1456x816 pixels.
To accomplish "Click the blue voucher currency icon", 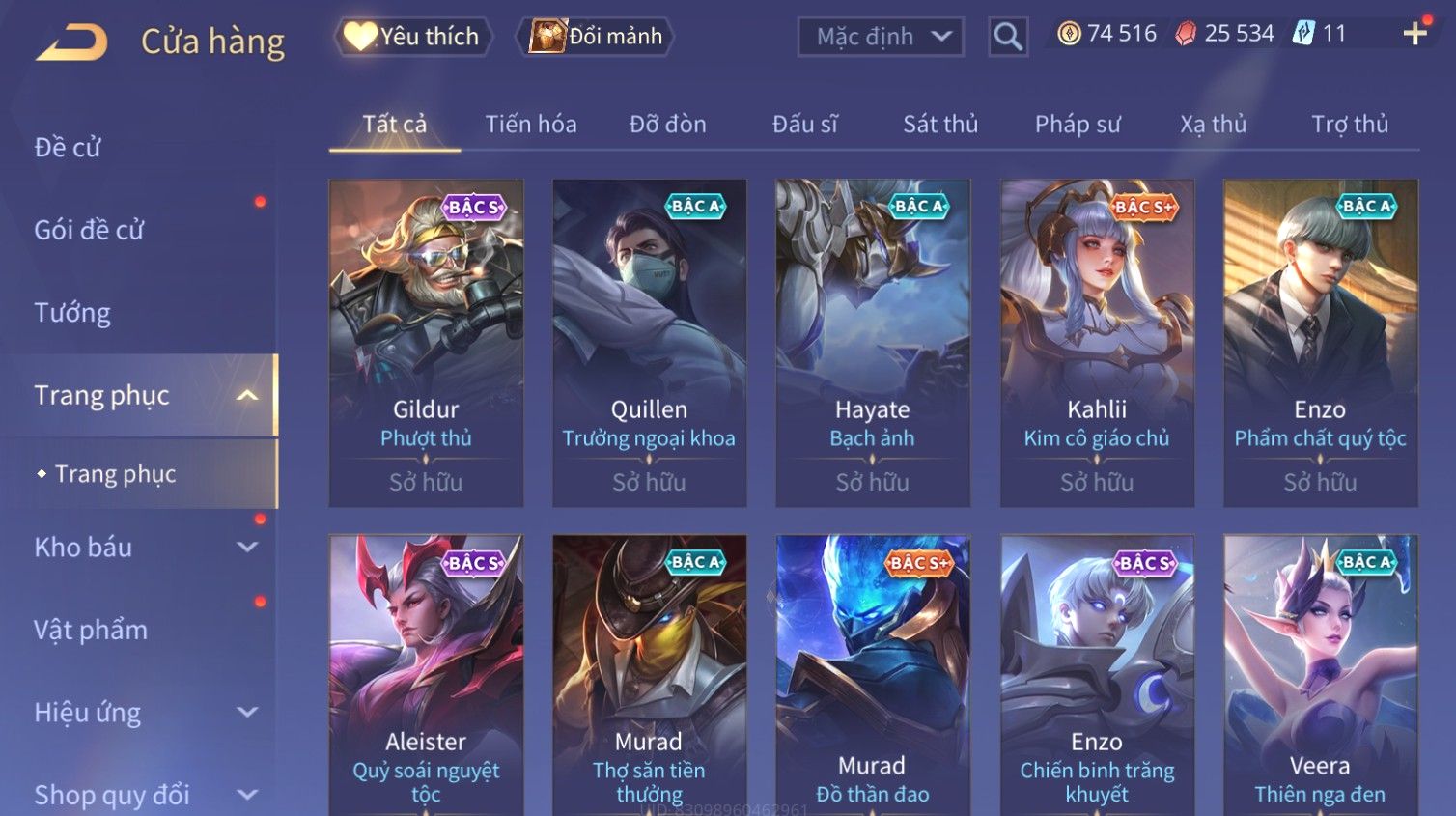I will pyautogui.click(x=1303, y=34).
